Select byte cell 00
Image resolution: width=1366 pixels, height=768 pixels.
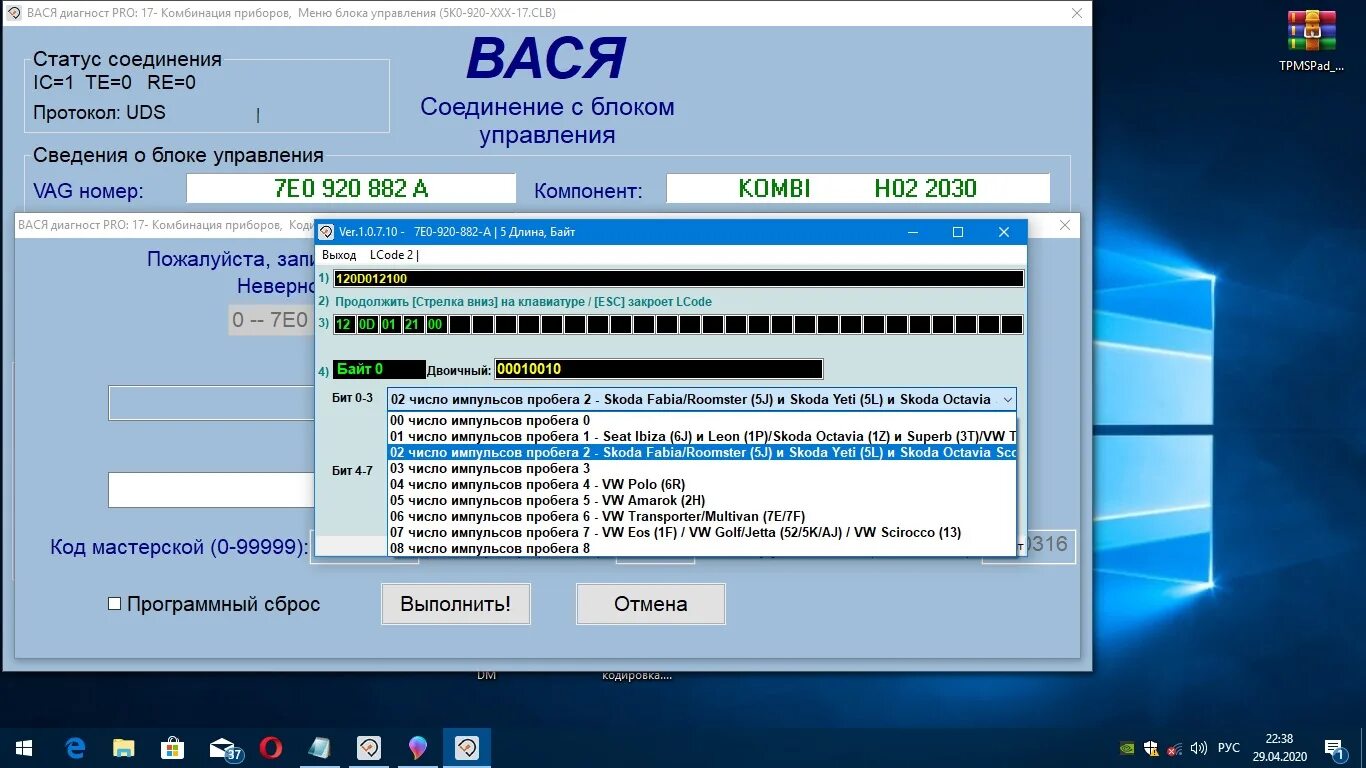[436, 325]
